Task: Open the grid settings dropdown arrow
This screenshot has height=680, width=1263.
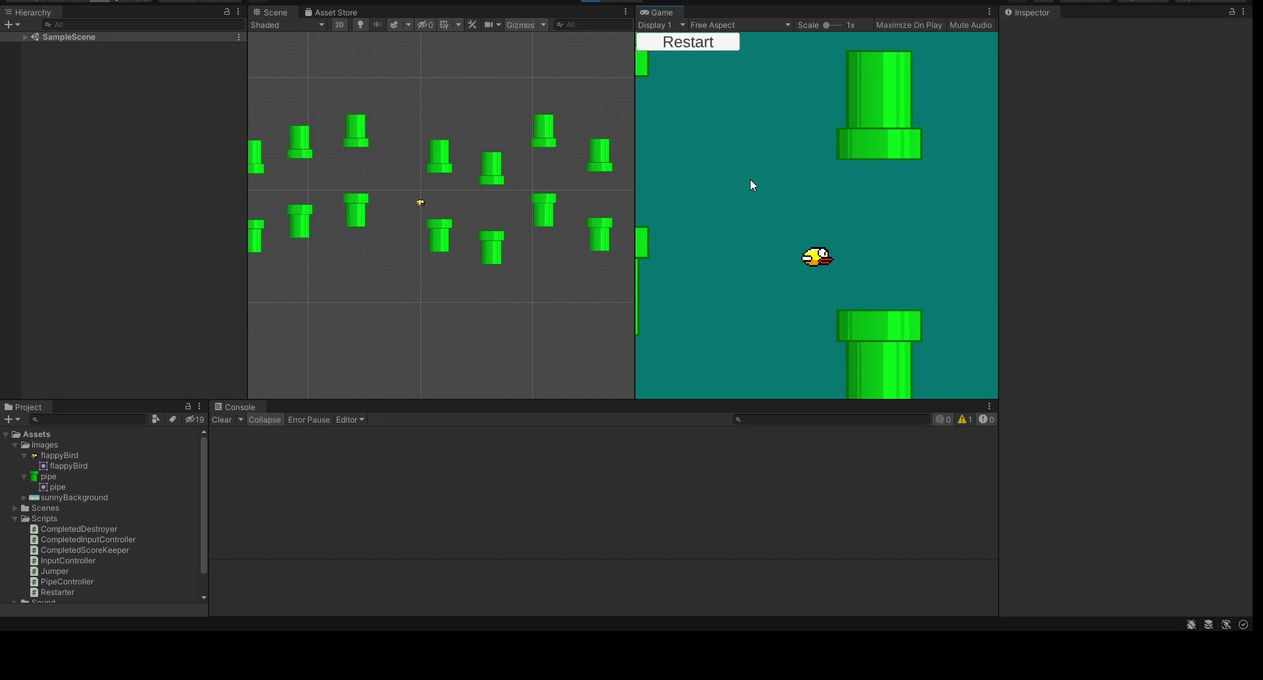Action: tap(458, 25)
